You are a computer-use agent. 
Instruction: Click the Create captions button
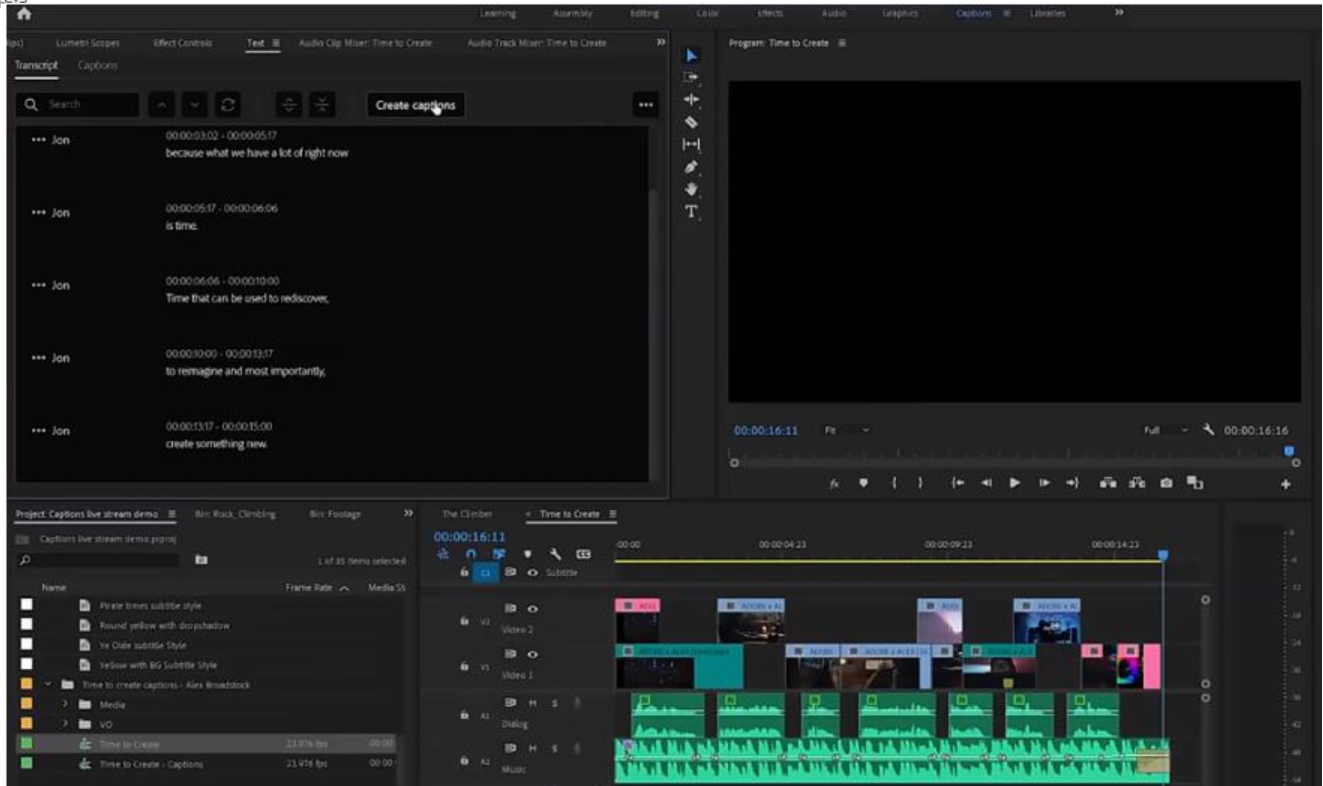[415, 105]
